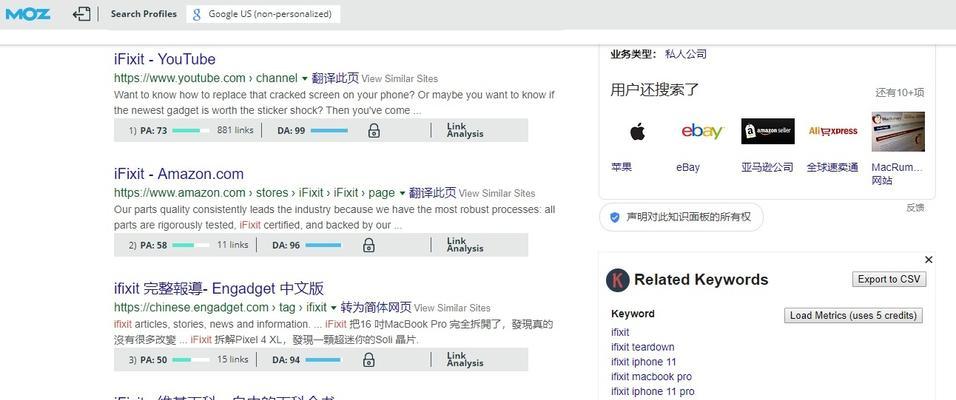Click the DA: 96 progress bar
This screenshot has width=956, height=400.
[324, 245]
